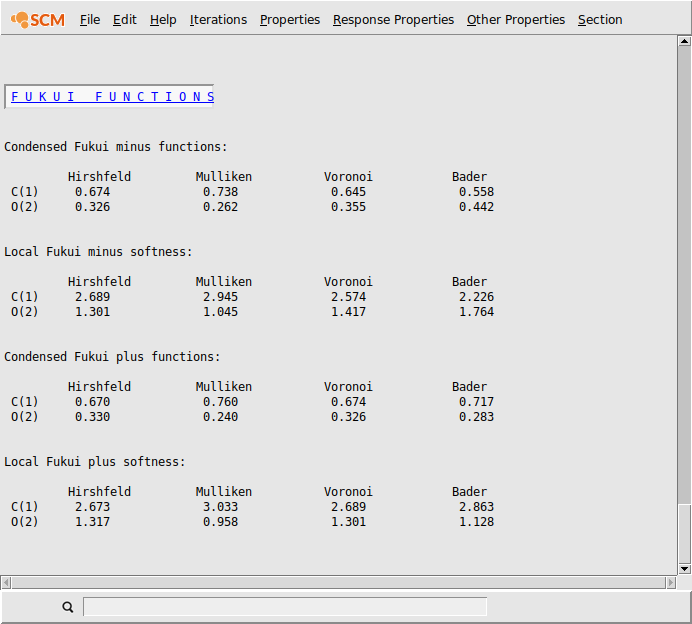Click the 'Local Fukui plus softness:' heading text
Image resolution: width=692 pixels, height=624 pixels.
click(95, 462)
